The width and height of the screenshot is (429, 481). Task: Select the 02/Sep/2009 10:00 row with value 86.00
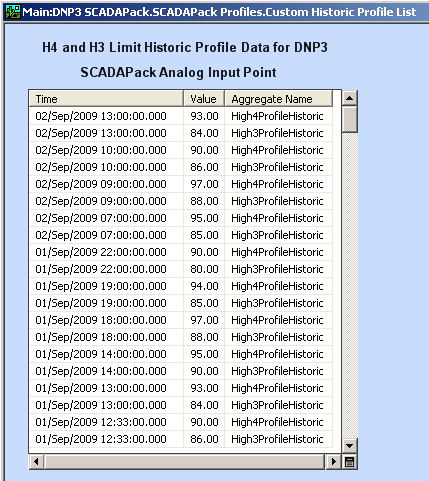(x=181, y=167)
